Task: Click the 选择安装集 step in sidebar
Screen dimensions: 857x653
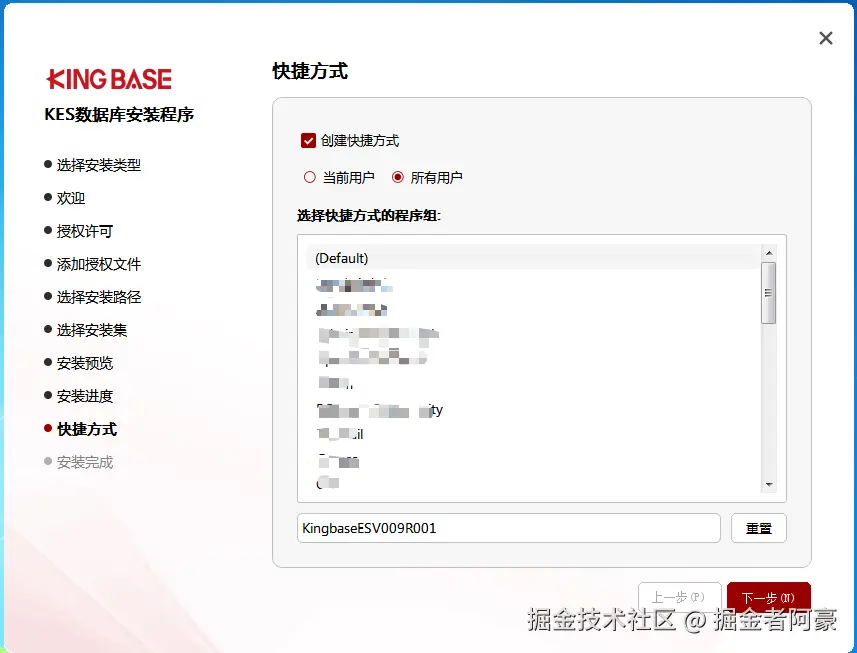Action: click(86, 330)
